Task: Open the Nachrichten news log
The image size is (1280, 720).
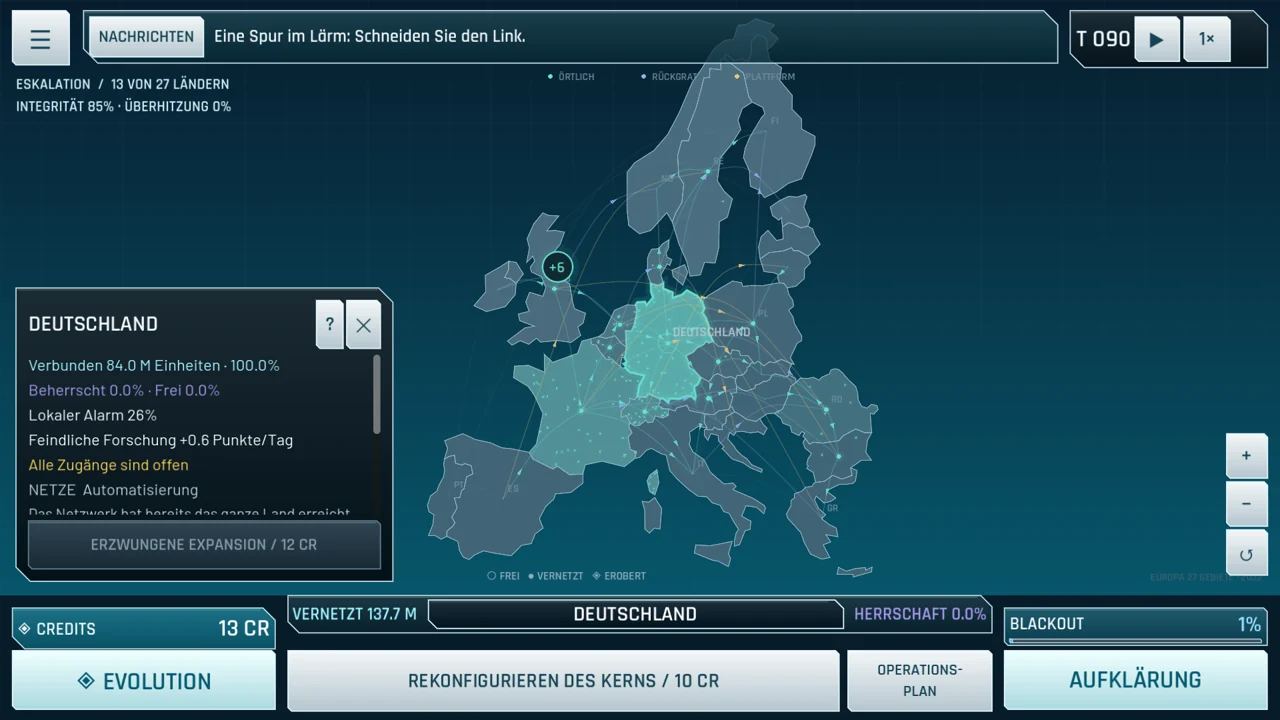Action: (x=146, y=37)
